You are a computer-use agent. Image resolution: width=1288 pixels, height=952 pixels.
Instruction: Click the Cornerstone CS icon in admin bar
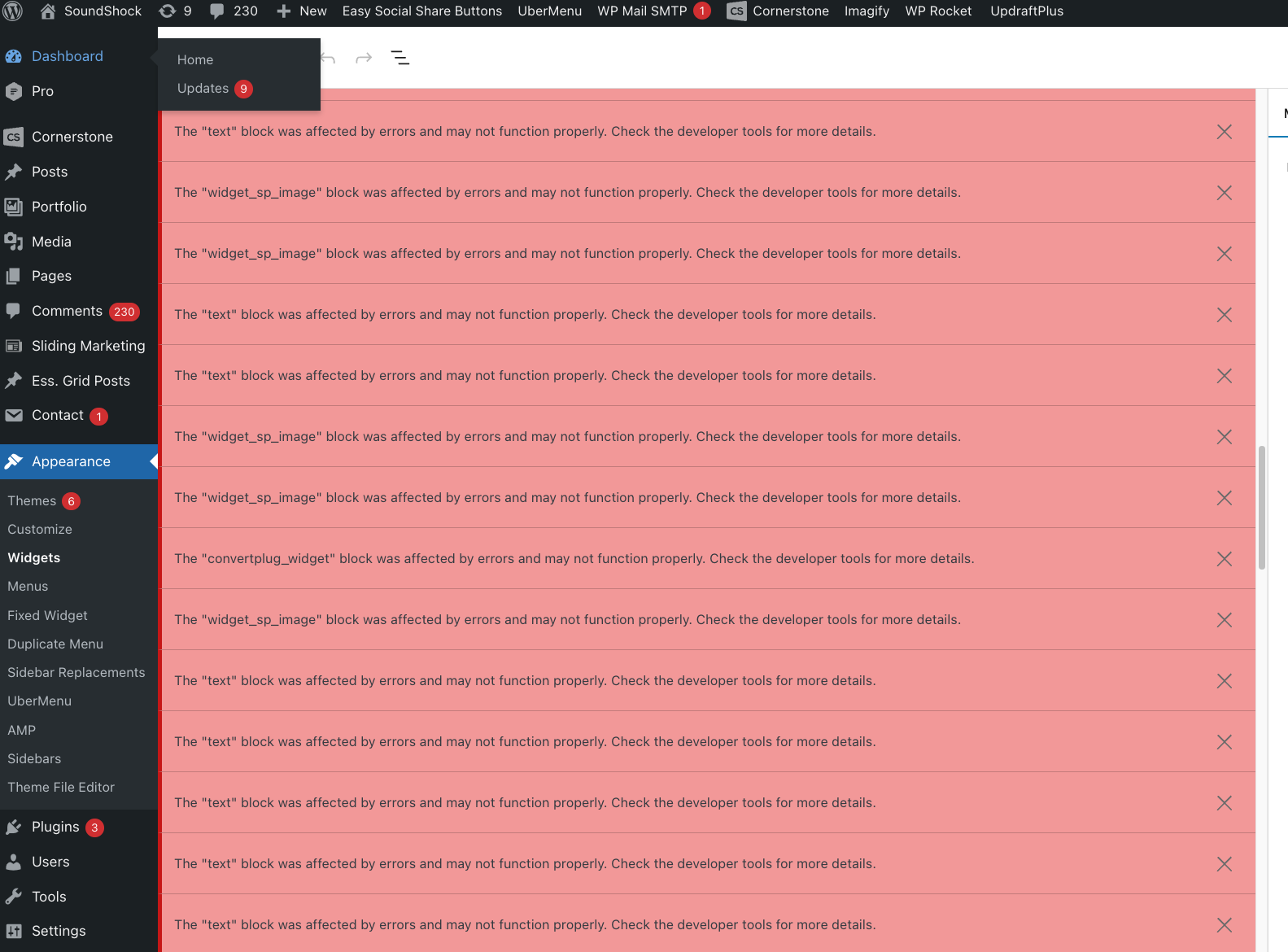point(736,11)
